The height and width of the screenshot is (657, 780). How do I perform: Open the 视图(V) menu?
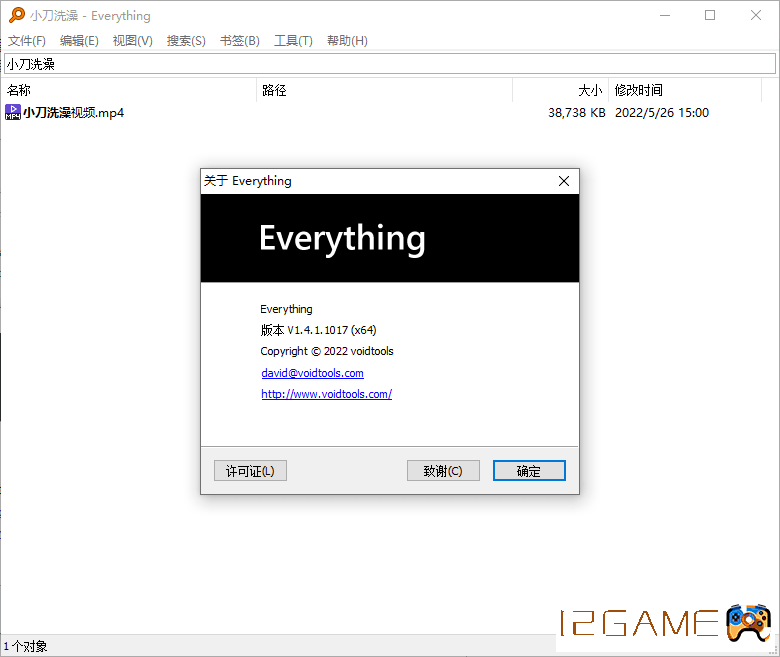click(132, 41)
